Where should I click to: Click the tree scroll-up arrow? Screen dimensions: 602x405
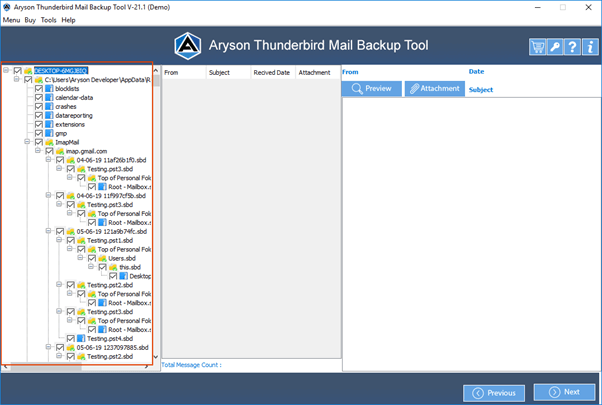pos(156,70)
